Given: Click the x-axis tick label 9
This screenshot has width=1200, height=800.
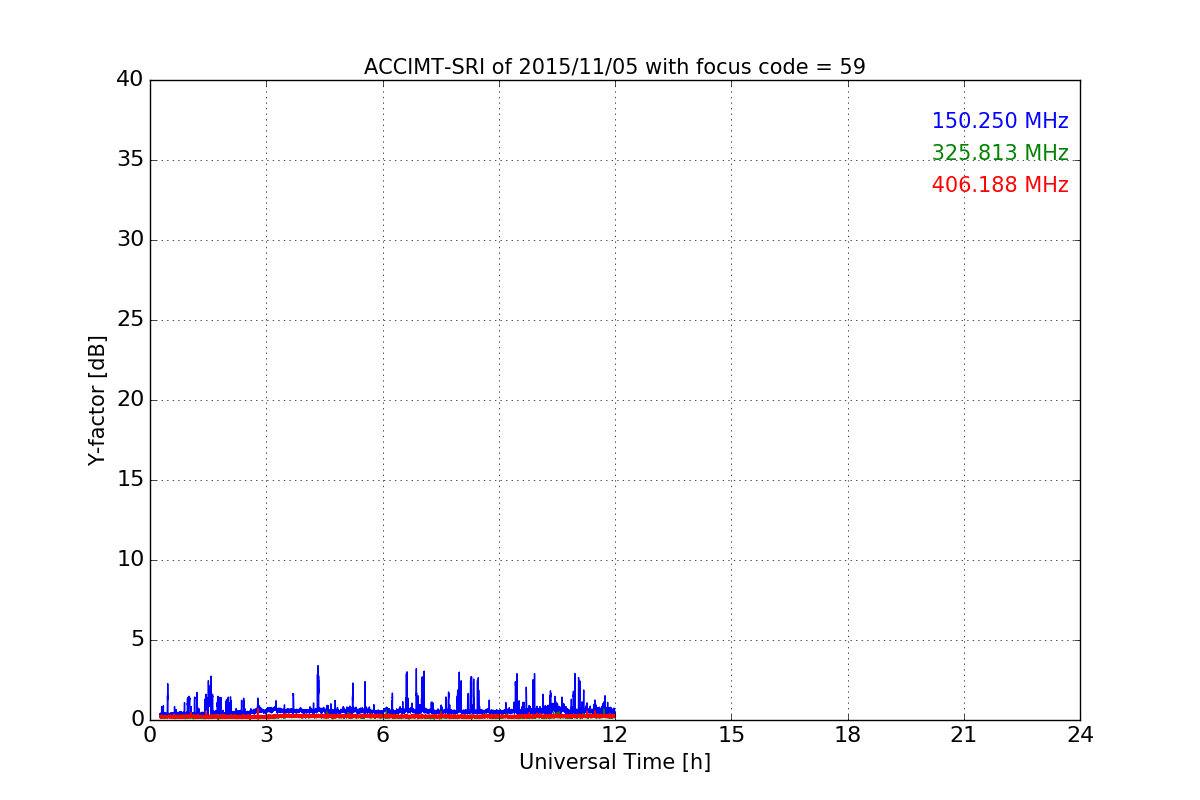Looking at the screenshot, I should click(x=499, y=735).
